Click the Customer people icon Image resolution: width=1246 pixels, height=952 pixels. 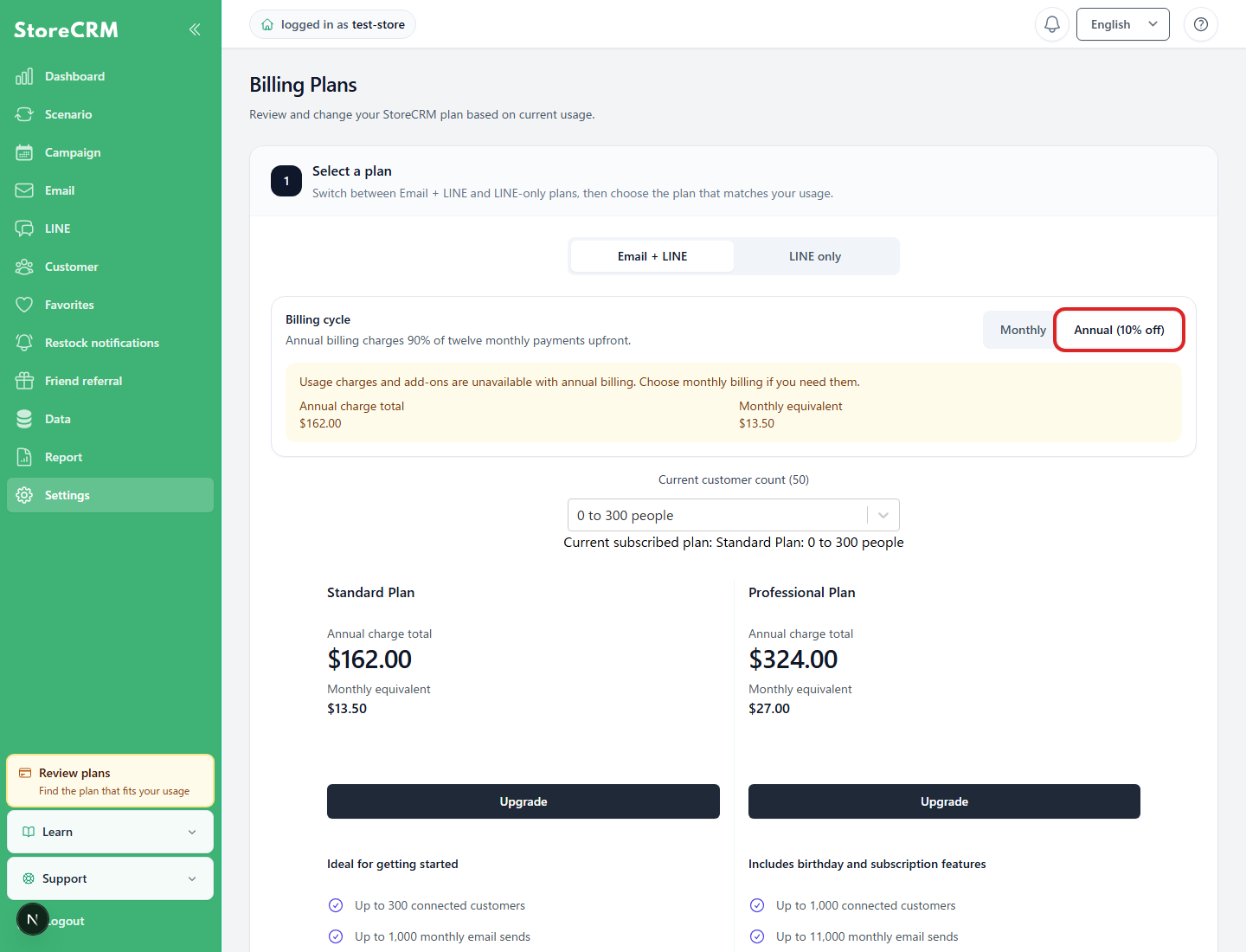tap(24, 267)
